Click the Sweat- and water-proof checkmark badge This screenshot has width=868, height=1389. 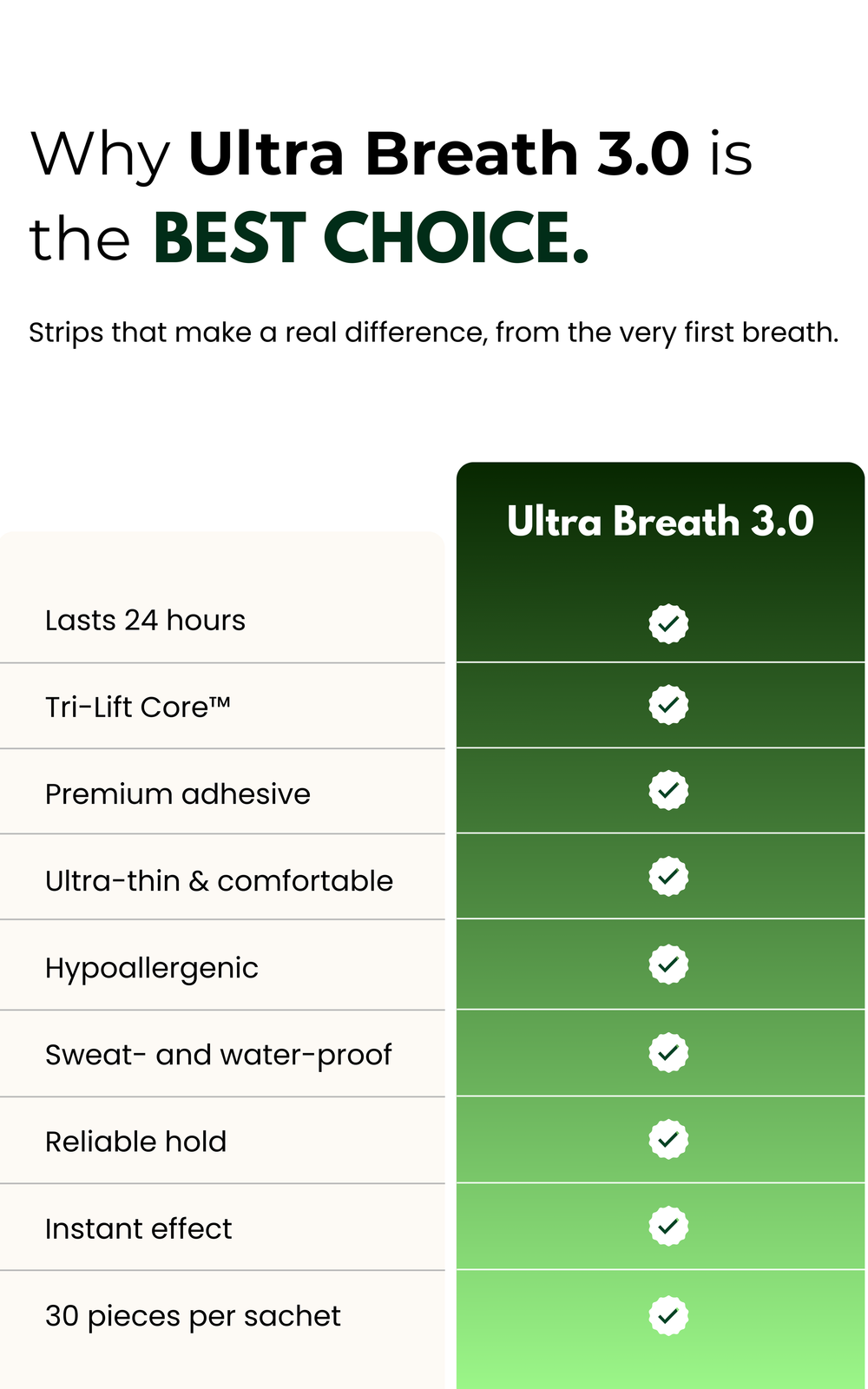[x=668, y=1053]
